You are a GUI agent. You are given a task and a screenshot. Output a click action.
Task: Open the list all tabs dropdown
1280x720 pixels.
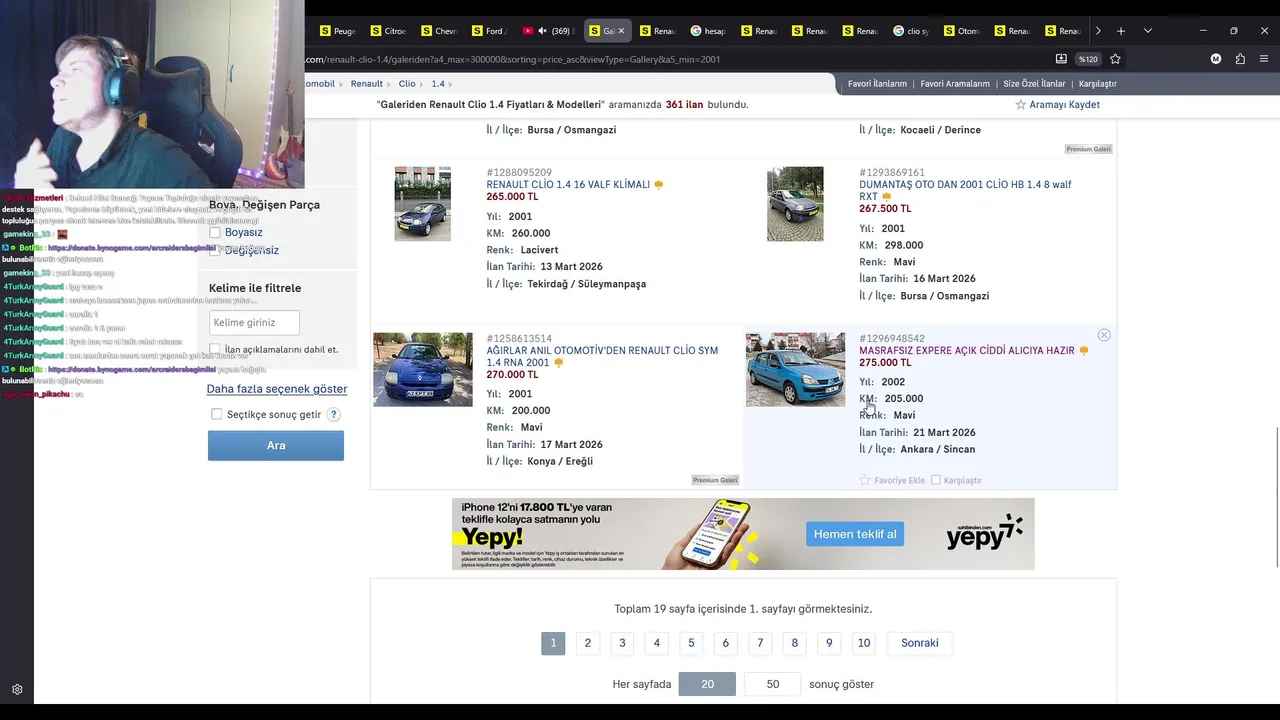(1147, 31)
